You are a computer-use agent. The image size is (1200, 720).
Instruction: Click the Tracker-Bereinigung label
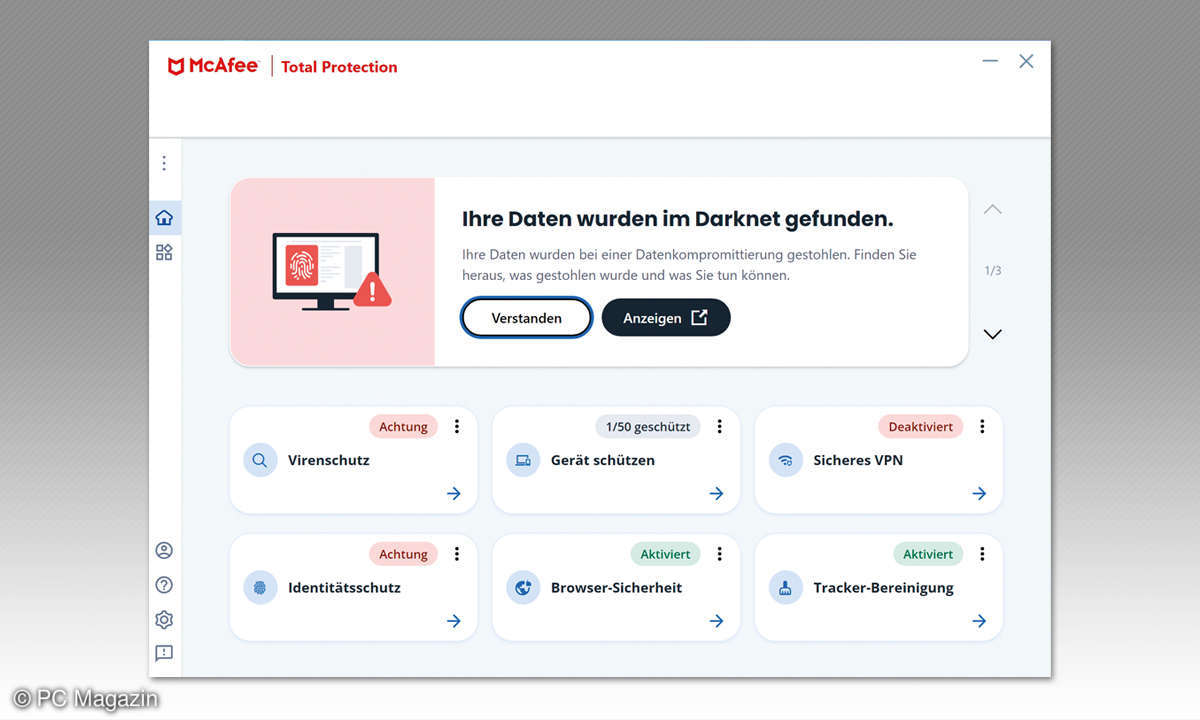point(883,587)
